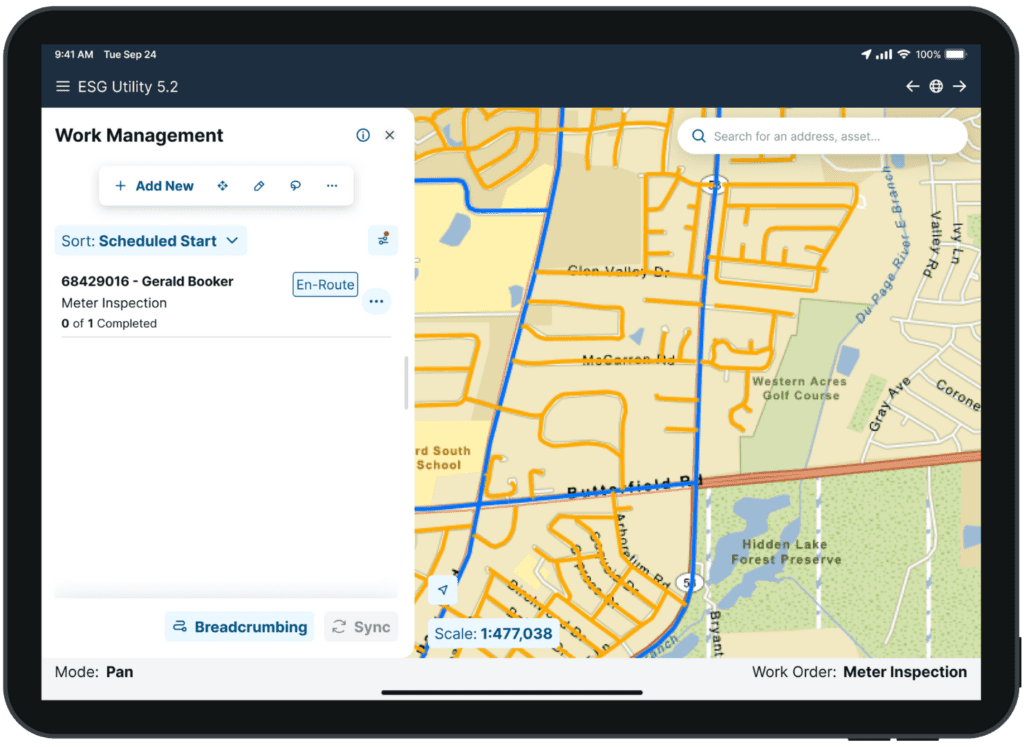Viewport: 1024px width, 747px height.
Task: Open more actions for work order 68429016
Action: click(376, 302)
